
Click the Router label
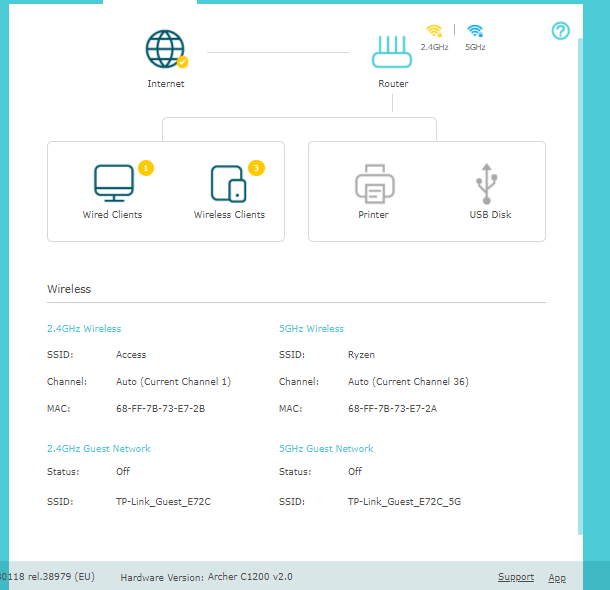coord(393,84)
